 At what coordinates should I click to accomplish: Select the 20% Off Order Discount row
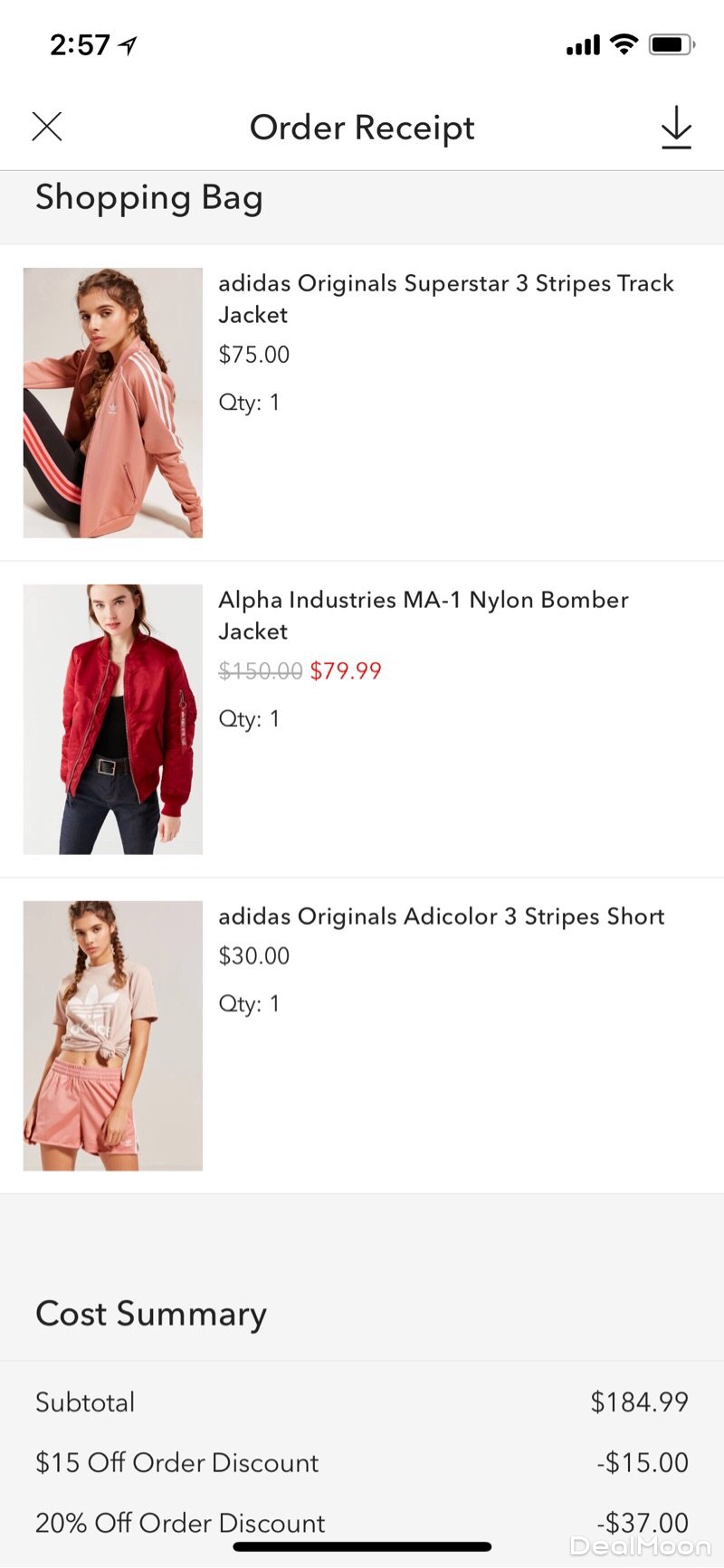(362, 1520)
